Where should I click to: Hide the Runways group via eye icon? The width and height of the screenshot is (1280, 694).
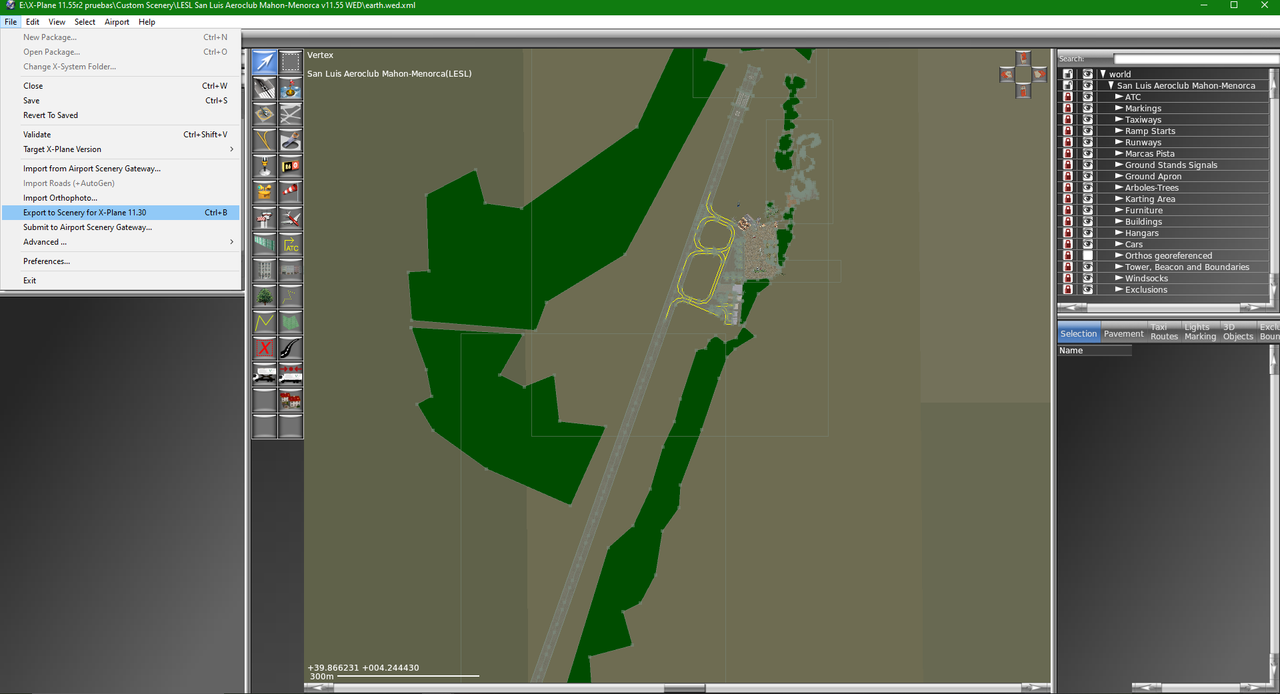click(x=1088, y=142)
